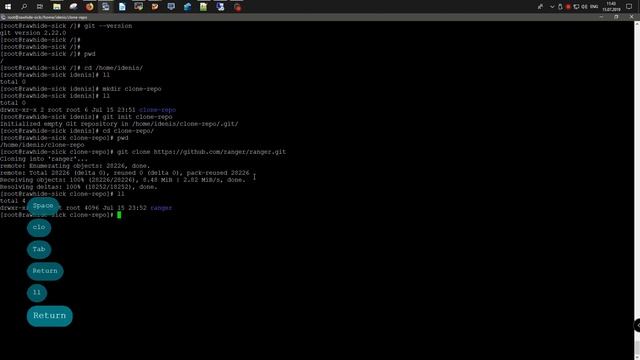Open Task View from the taskbar
Image resolution: width=640 pixels, height=360 pixels.
click(40, 7)
